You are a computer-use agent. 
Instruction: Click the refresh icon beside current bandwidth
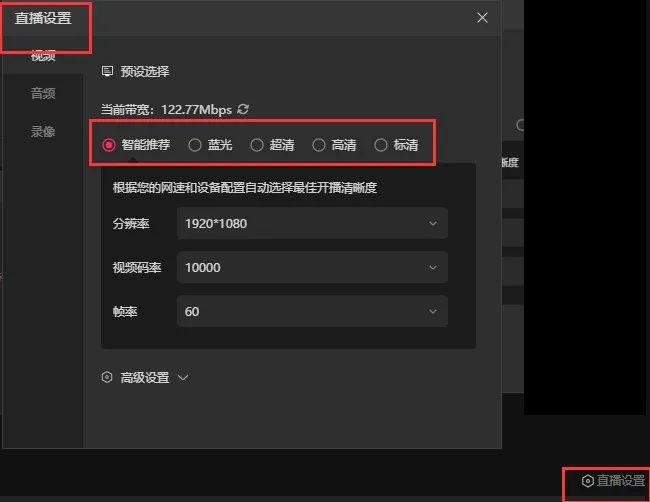tap(243, 108)
